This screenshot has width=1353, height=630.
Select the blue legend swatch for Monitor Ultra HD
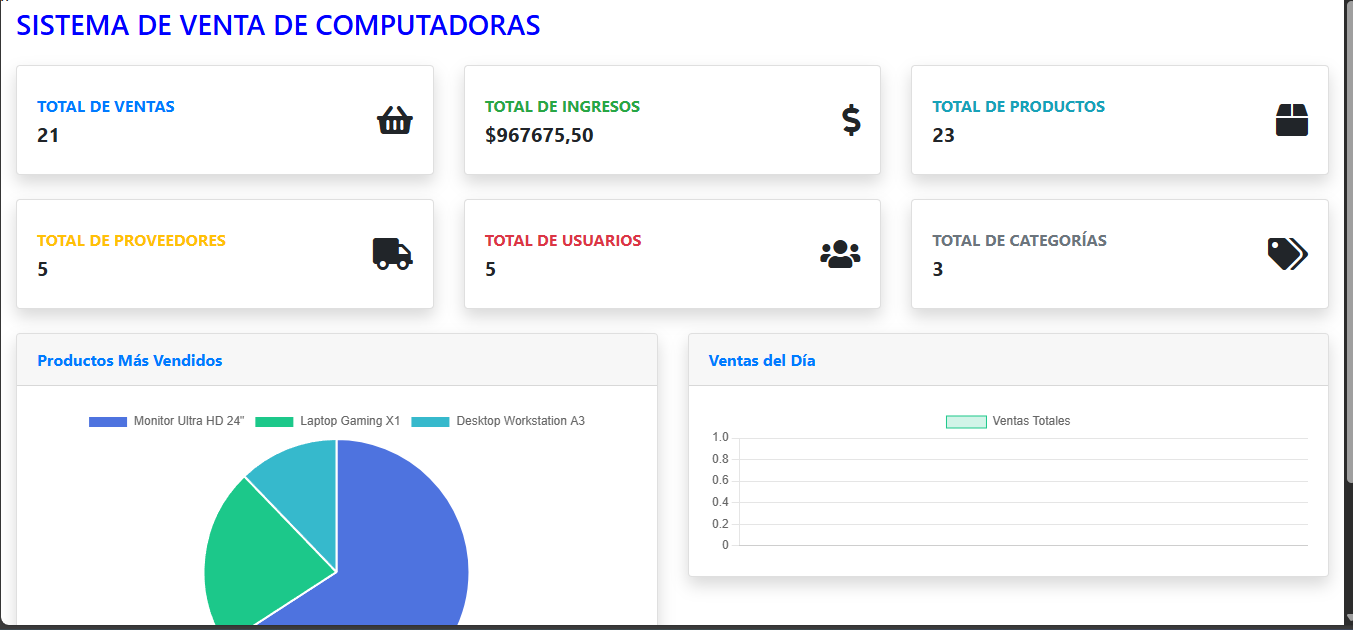point(106,421)
